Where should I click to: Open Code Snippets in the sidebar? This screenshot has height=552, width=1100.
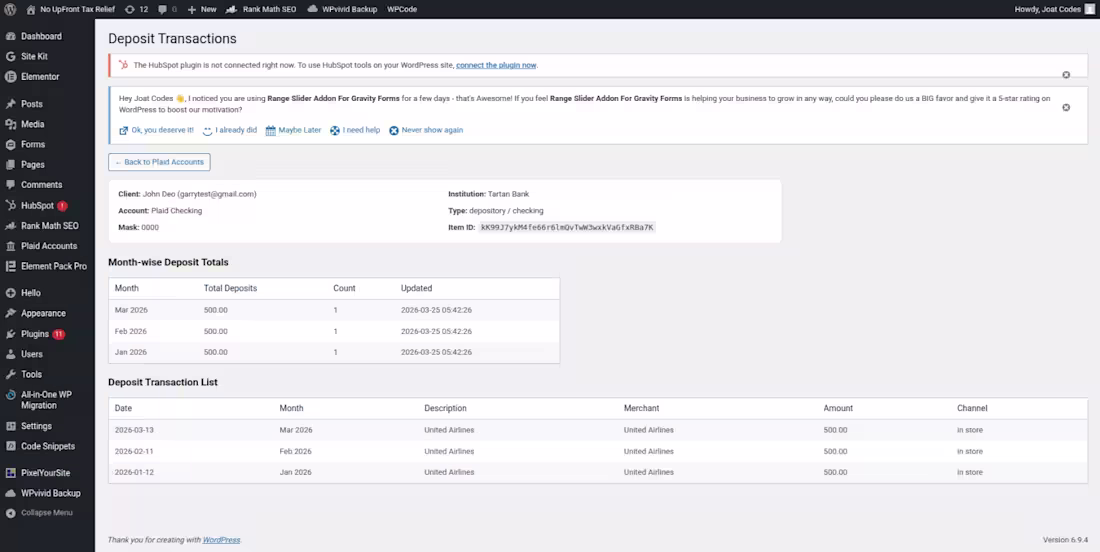pos(47,446)
